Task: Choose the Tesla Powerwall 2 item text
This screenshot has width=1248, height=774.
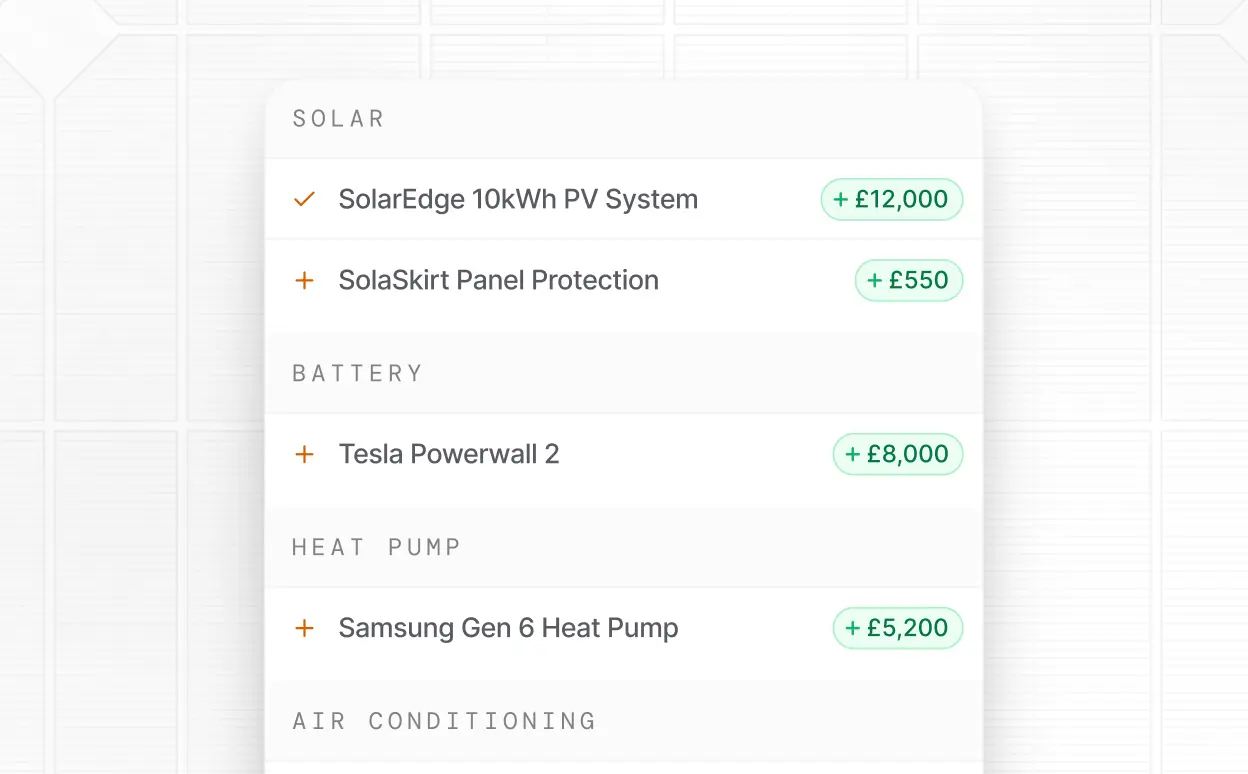Action: click(x=449, y=454)
